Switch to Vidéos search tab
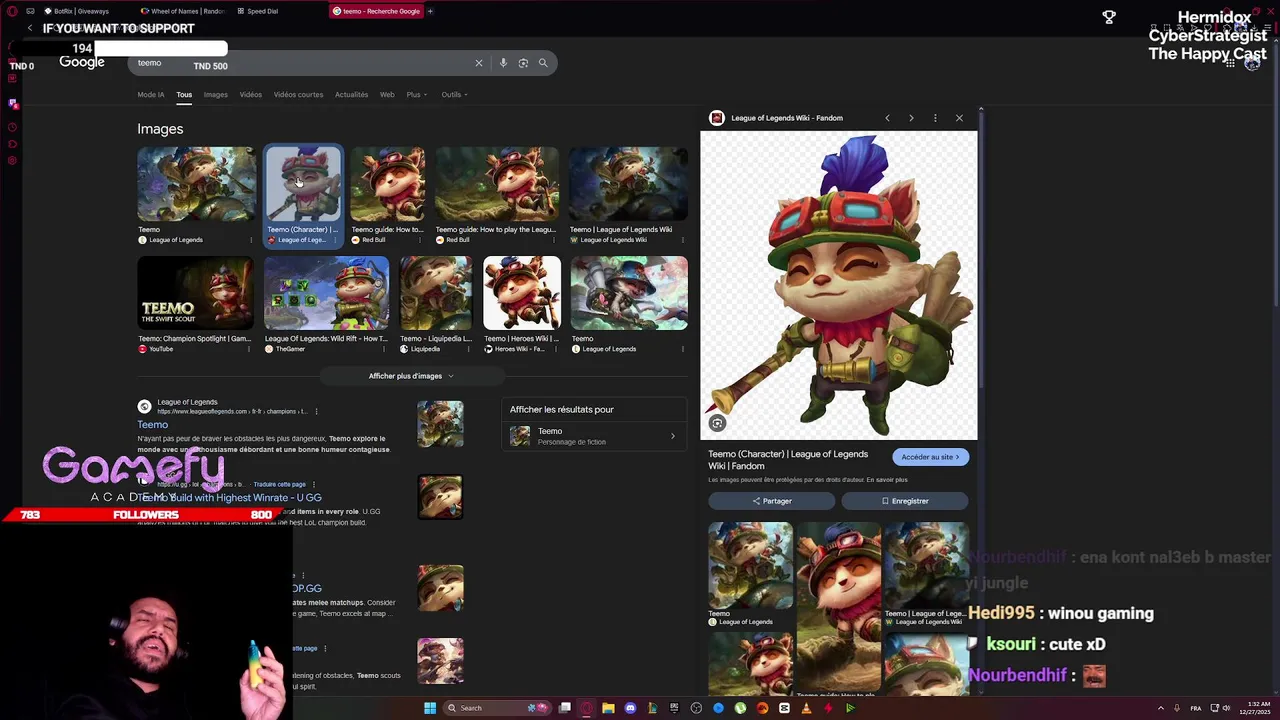The image size is (1280, 720). 251,95
